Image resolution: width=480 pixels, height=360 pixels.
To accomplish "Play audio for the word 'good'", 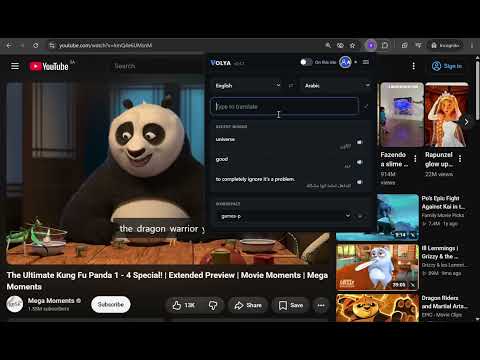I will (359, 162).
